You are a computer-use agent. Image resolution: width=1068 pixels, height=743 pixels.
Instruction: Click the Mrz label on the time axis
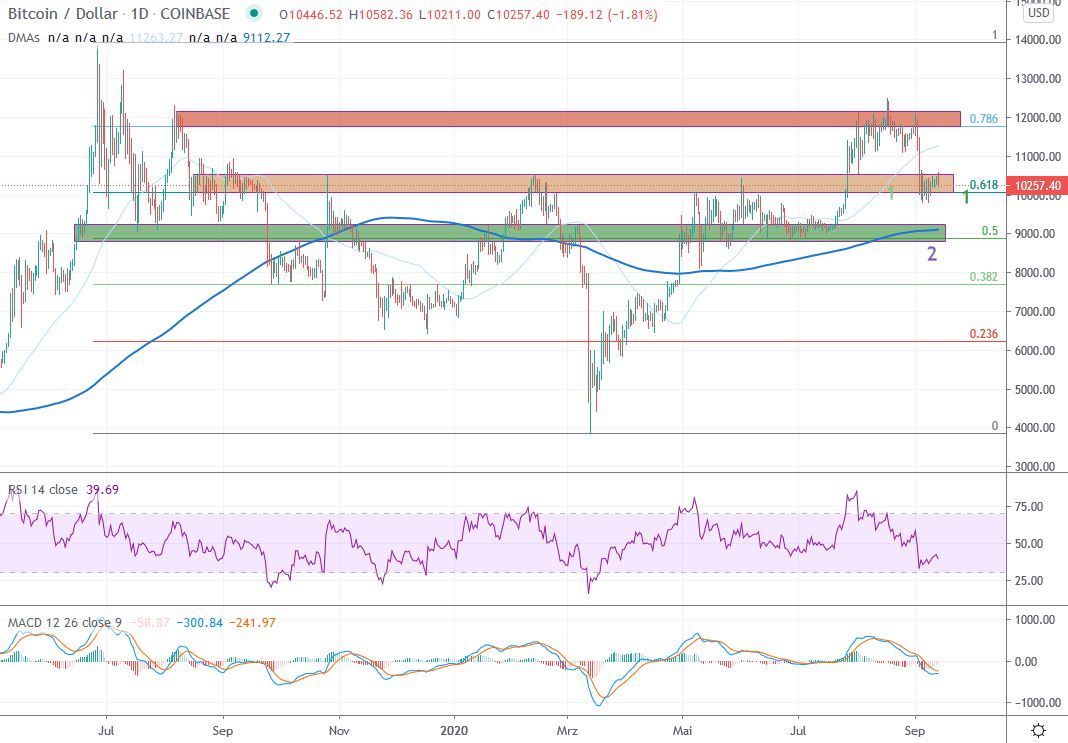click(x=565, y=731)
